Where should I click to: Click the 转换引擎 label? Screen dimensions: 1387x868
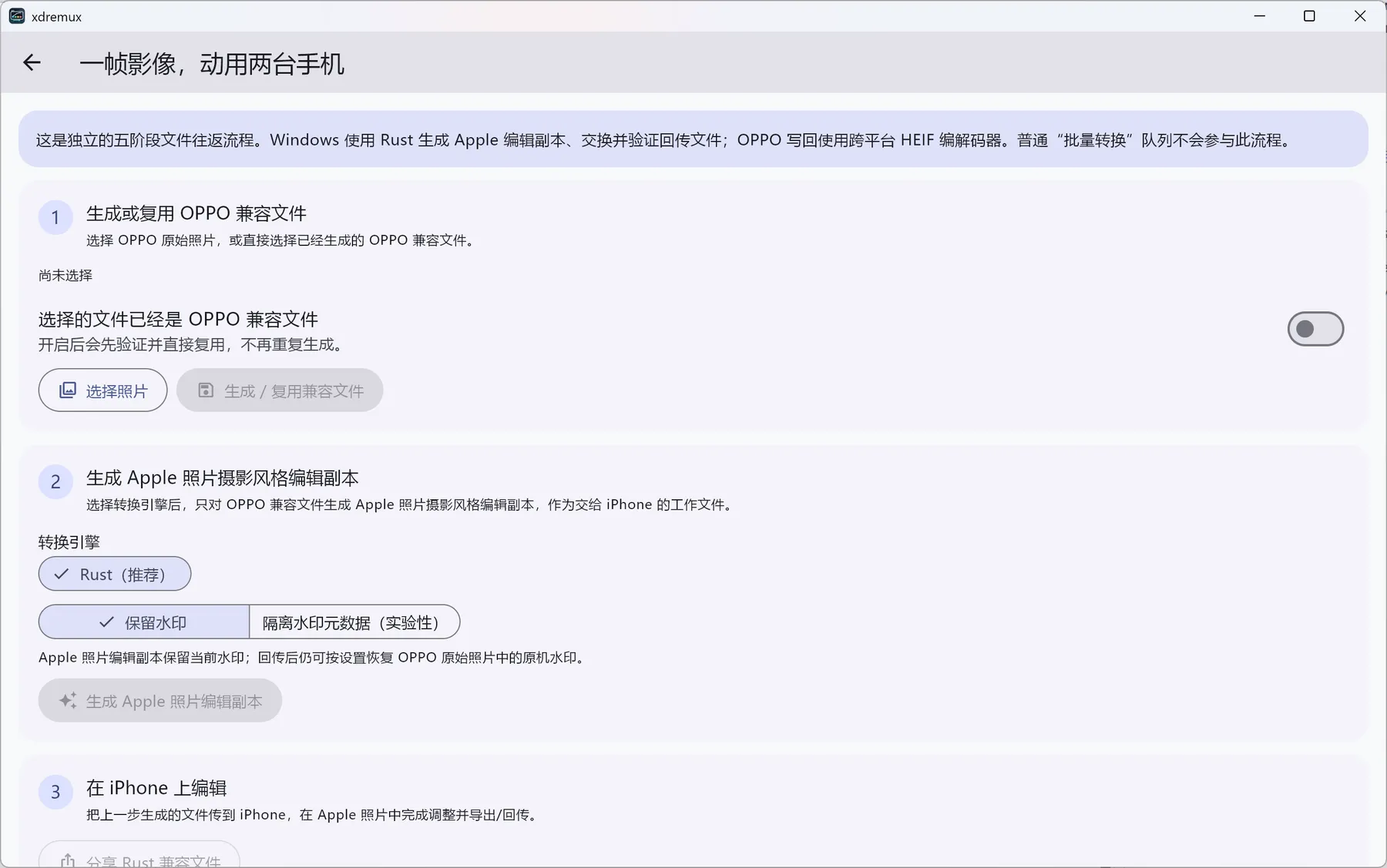click(69, 542)
